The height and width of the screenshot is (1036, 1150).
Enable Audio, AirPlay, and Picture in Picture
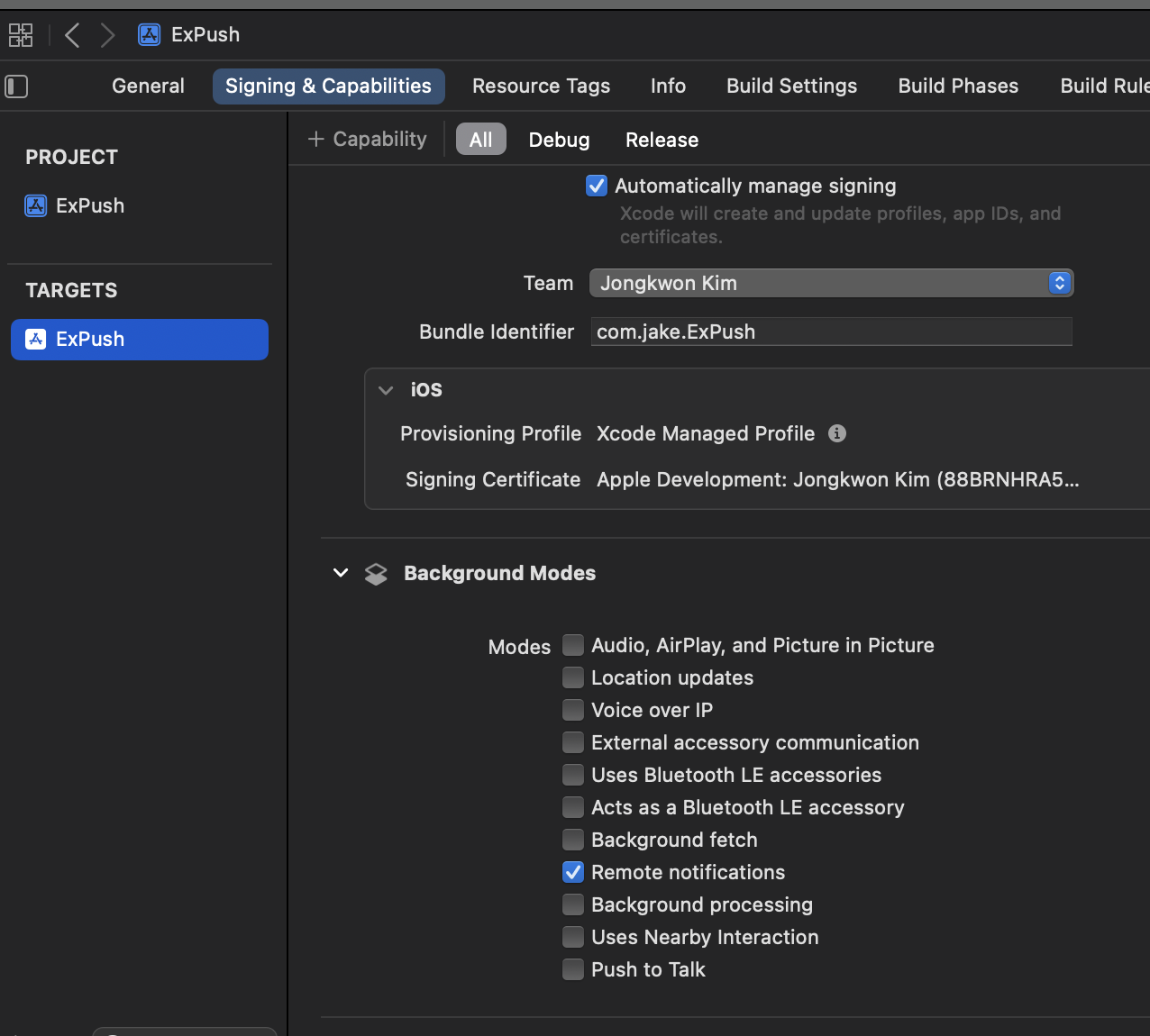[x=573, y=645]
